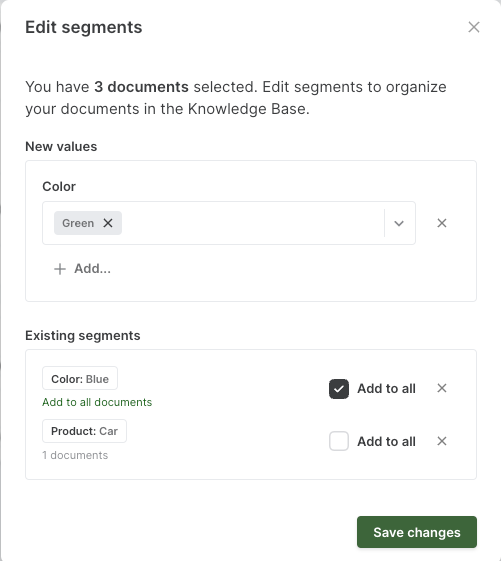Close the Edit segments dialog

474,27
